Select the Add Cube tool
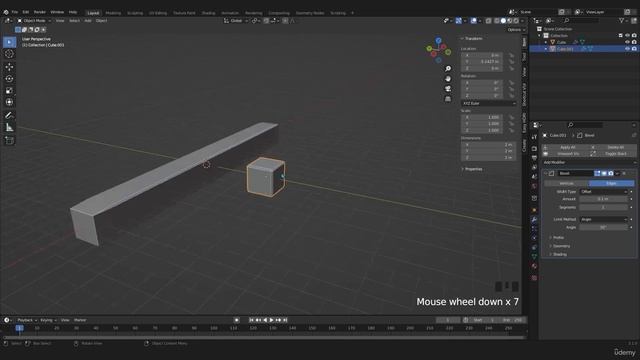 coord(9,140)
